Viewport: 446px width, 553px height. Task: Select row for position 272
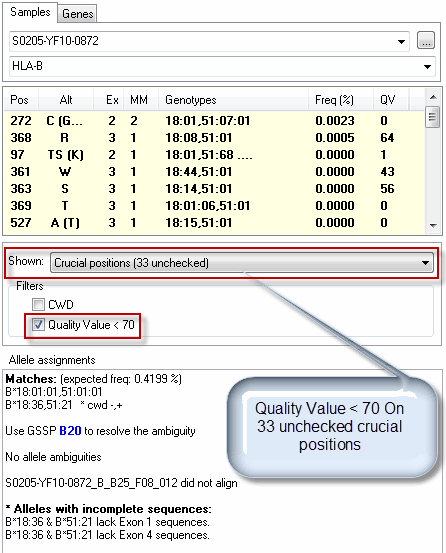214,121
